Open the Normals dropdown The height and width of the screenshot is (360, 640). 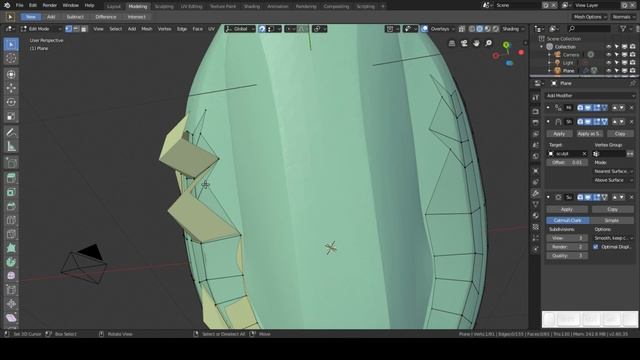pyautogui.click(x=623, y=17)
